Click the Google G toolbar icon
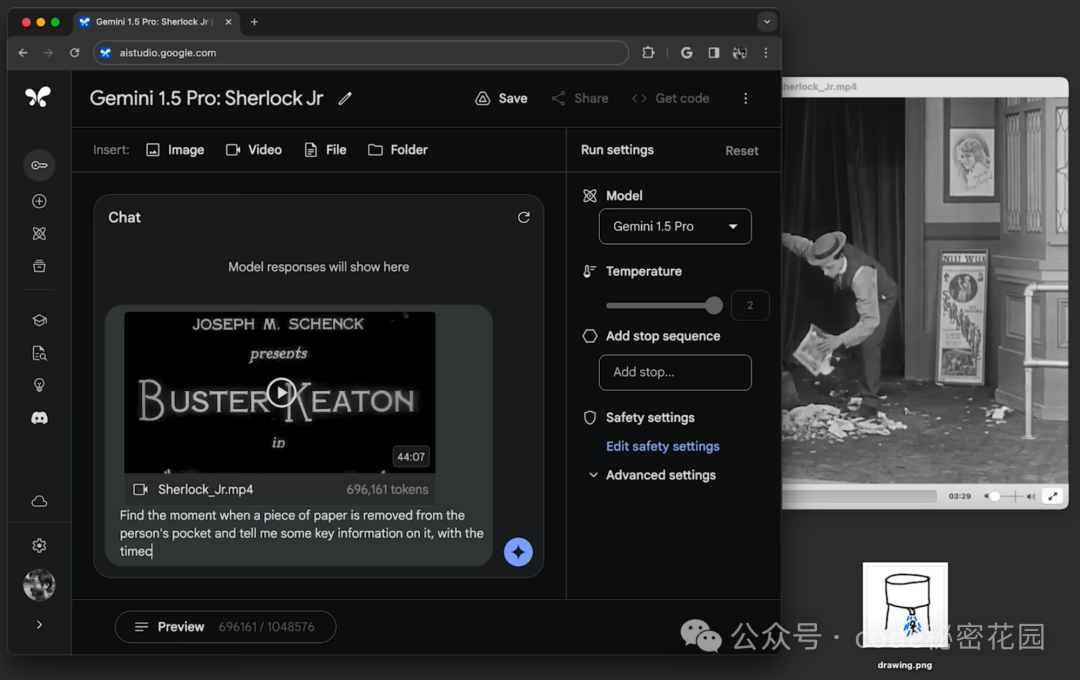The width and height of the screenshot is (1080, 680). [x=687, y=52]
